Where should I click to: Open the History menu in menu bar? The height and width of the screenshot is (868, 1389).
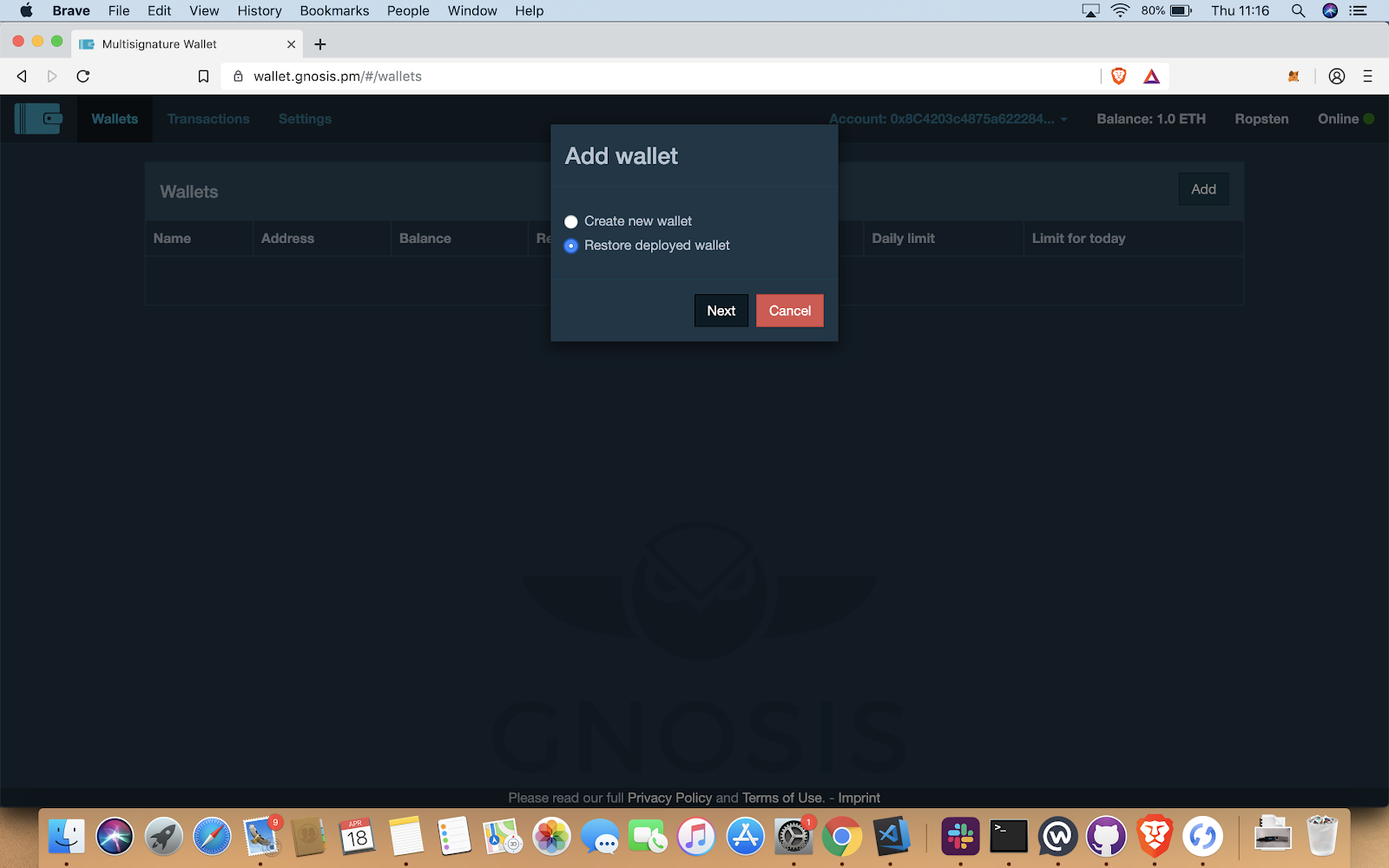click(259, 10)
